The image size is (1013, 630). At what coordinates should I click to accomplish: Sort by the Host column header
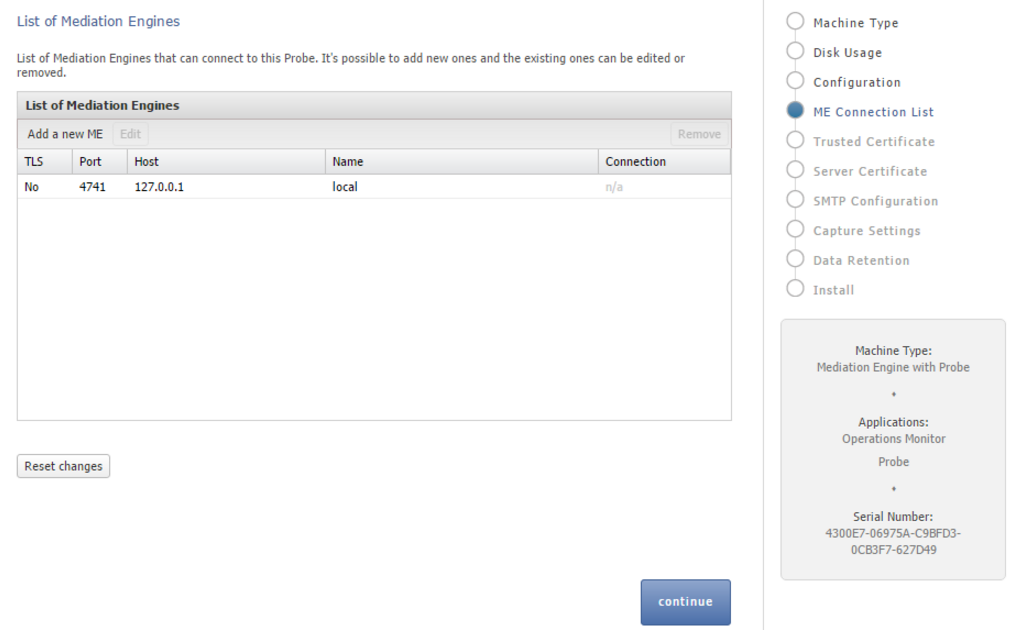coord(226,162)
